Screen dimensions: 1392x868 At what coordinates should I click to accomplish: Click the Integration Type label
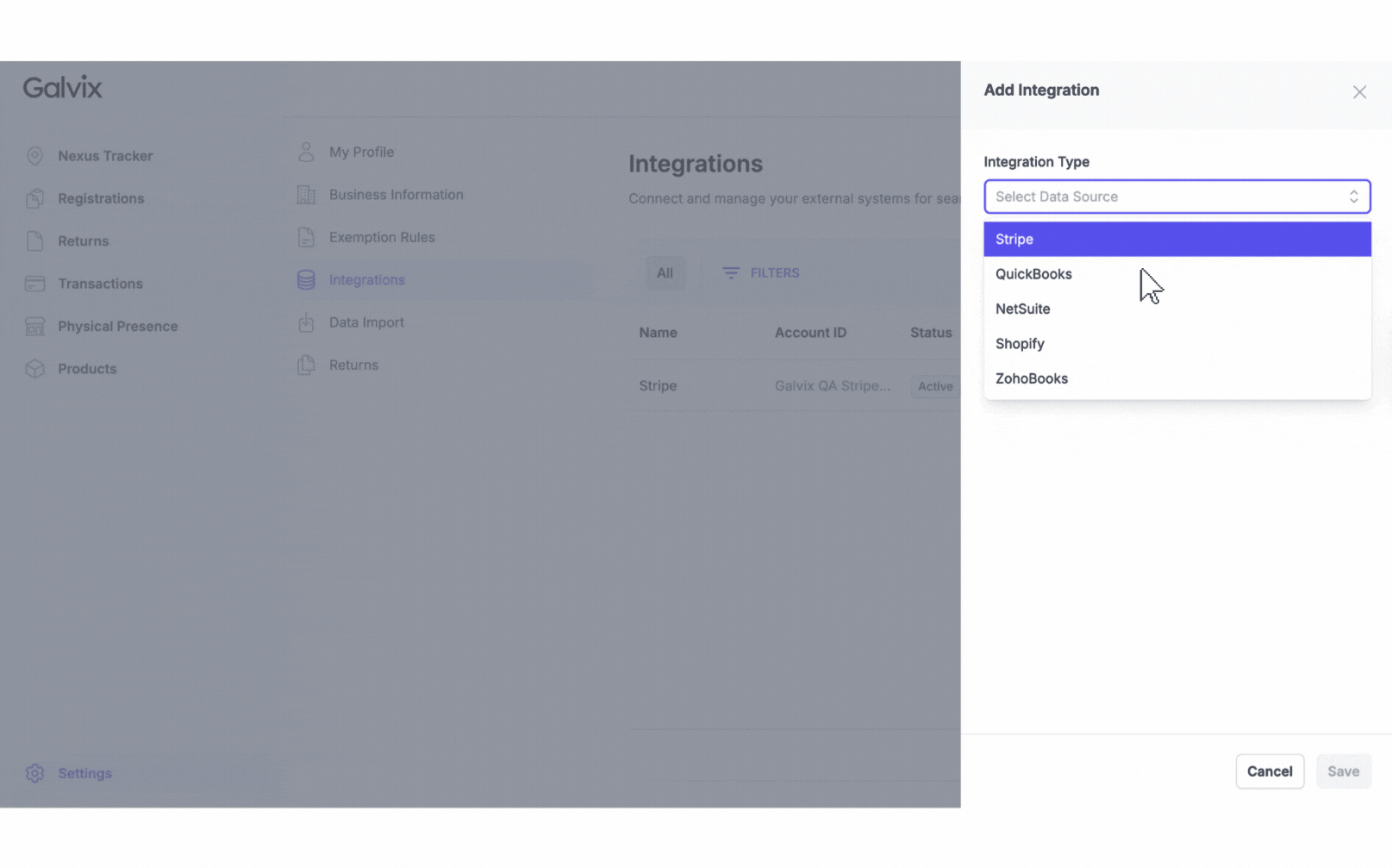[x=1036, y=162]
